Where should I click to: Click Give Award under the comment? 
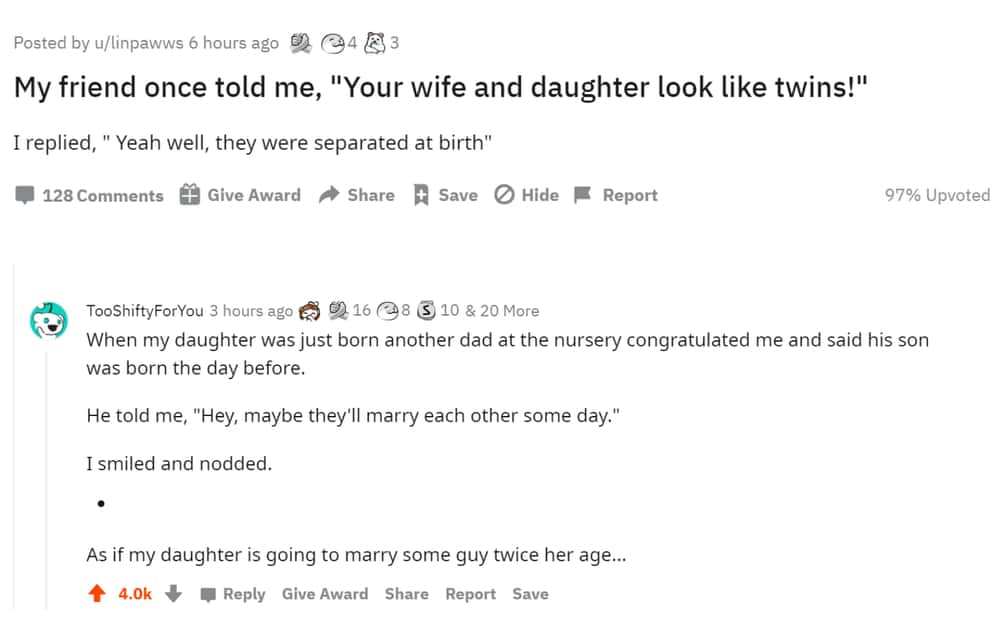click(325, 594)
